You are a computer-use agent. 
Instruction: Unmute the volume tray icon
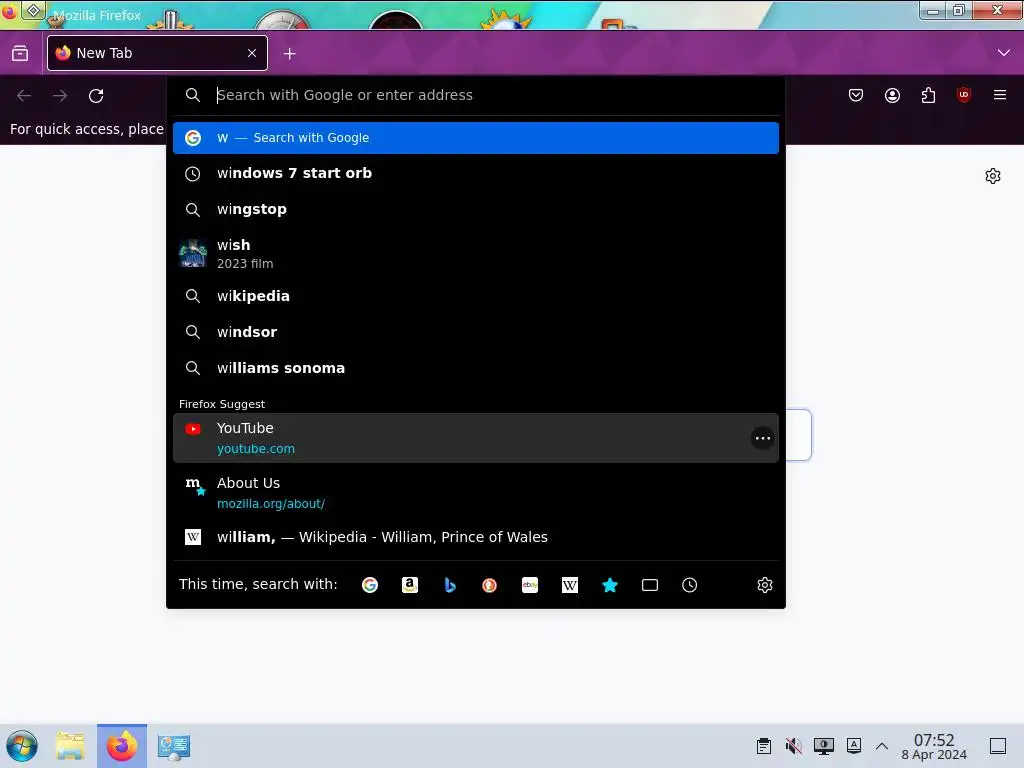(x=793, y=746)
